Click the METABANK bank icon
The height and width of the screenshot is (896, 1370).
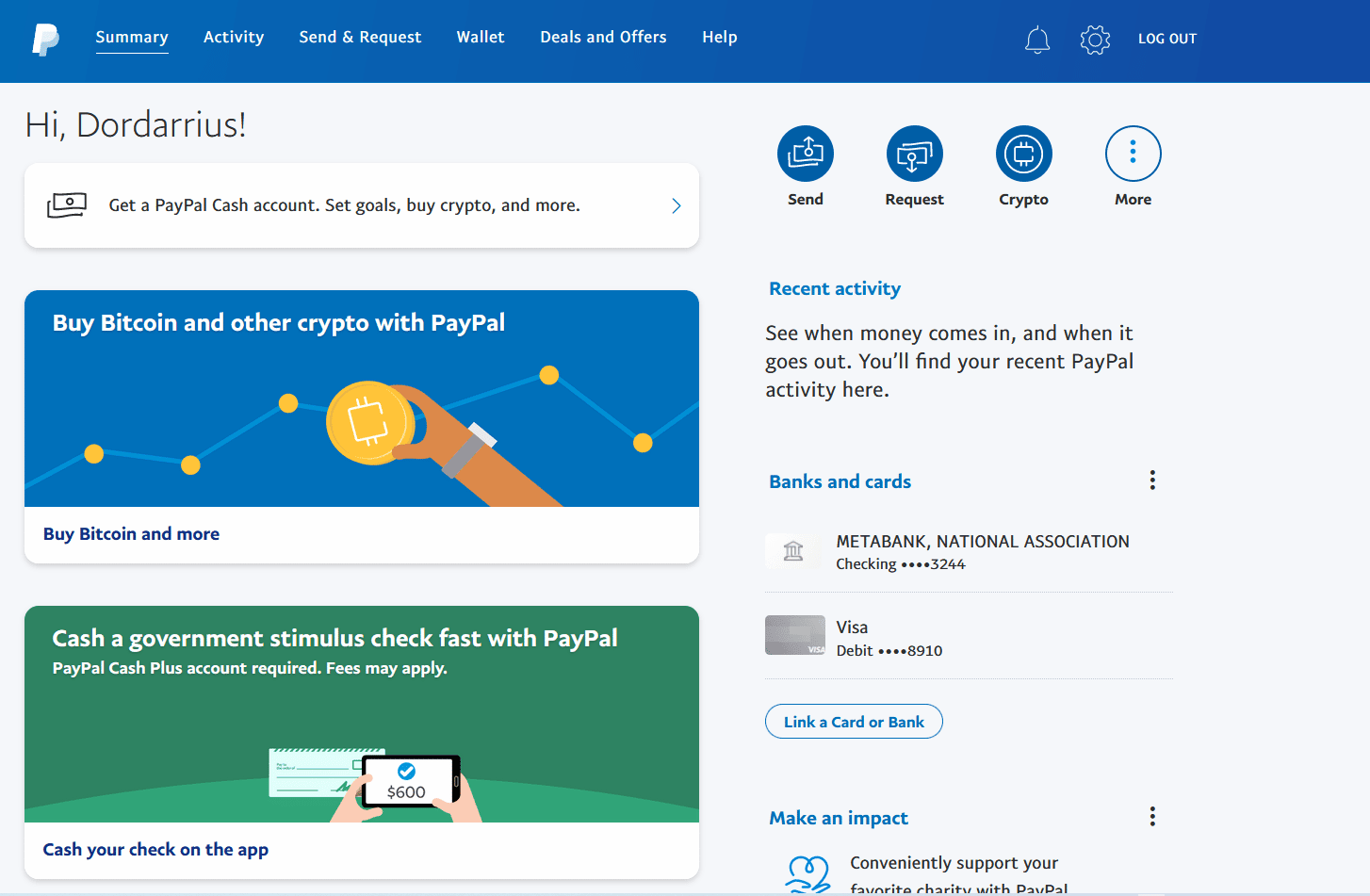point(793,551)
